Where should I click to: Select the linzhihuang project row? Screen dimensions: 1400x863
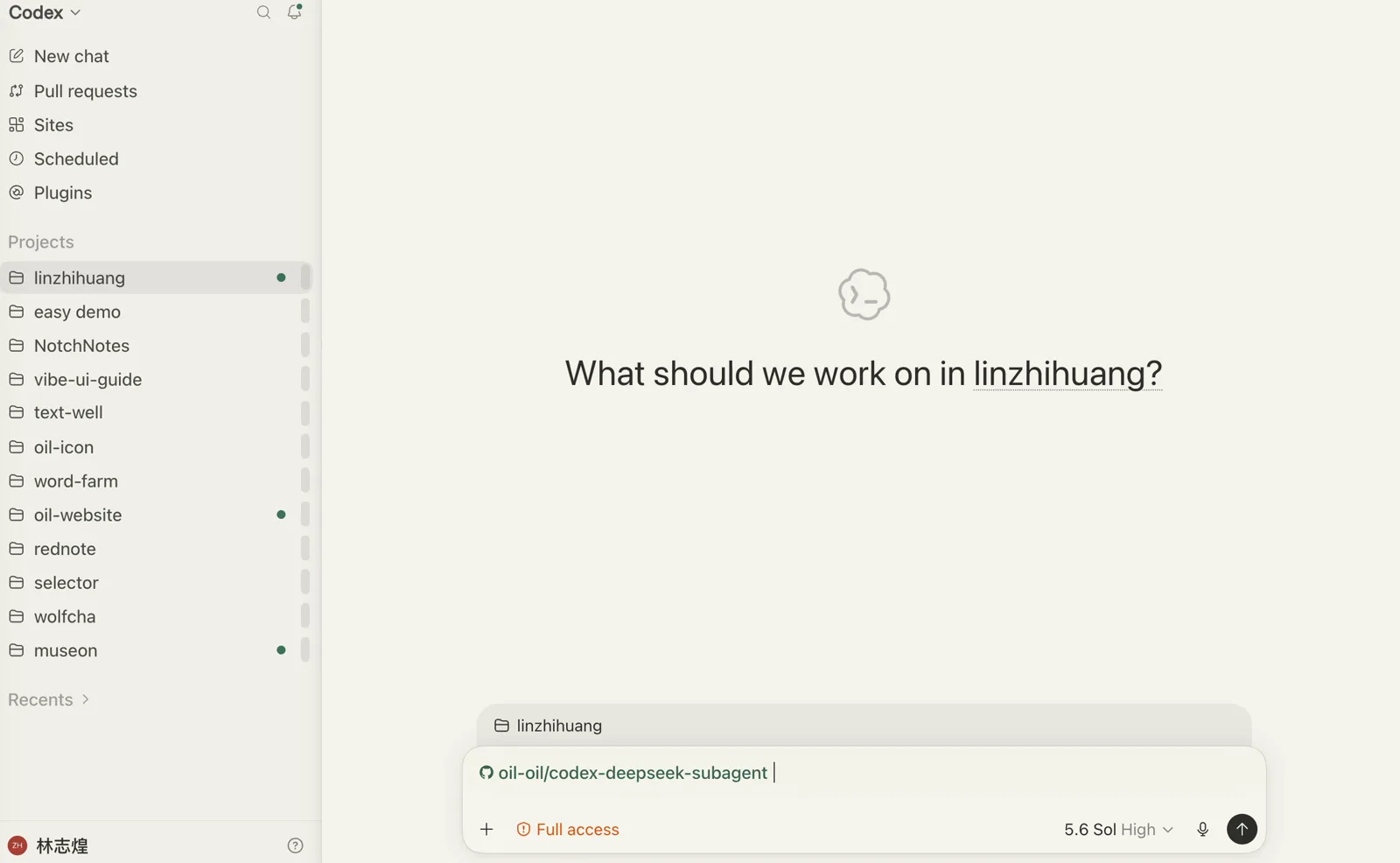(x=156, y=277)
